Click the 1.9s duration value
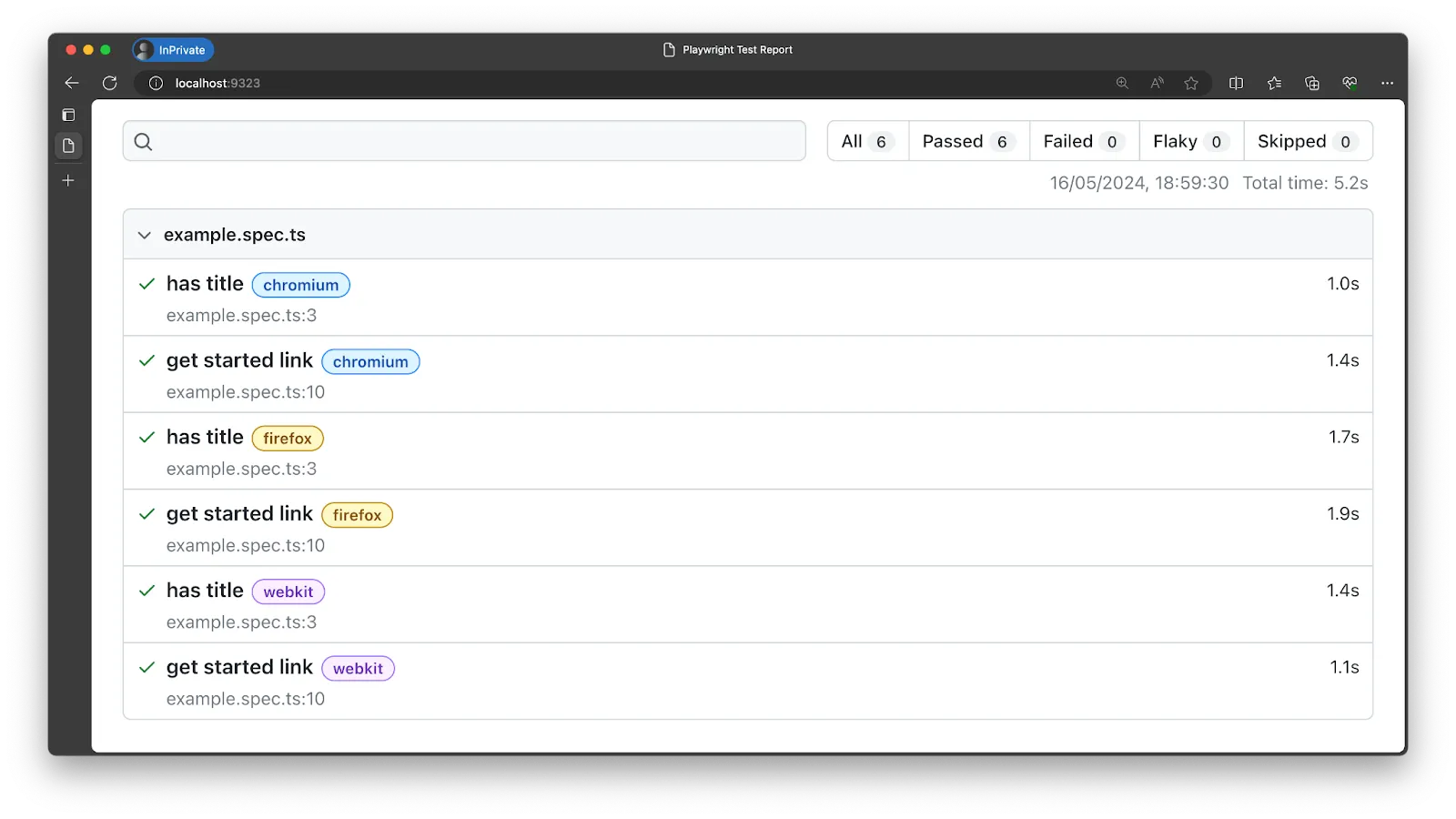This screenshot has height=819, width=1456. [x=1342, y=514]
